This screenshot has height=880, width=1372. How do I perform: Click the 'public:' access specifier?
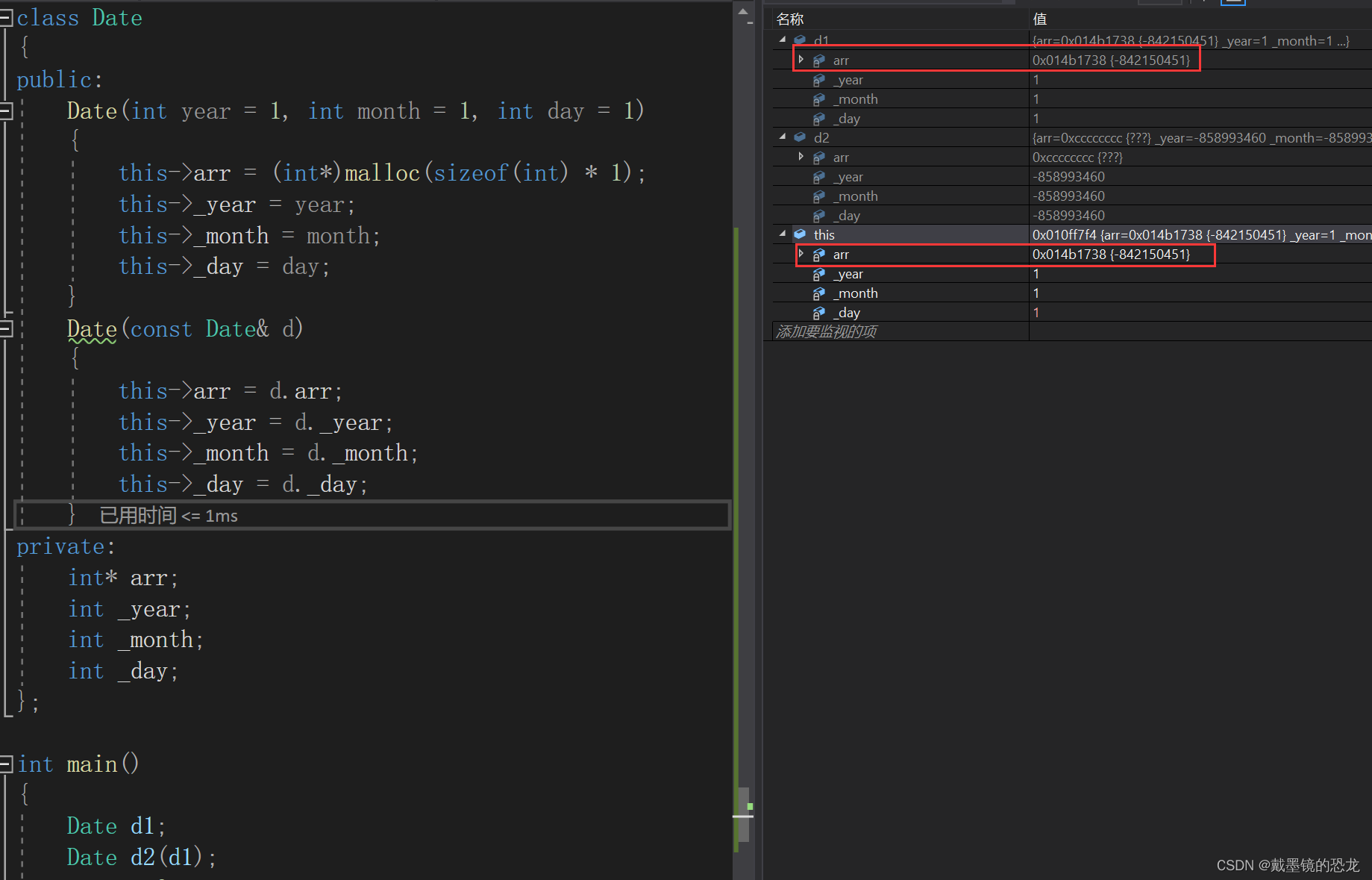60,80
